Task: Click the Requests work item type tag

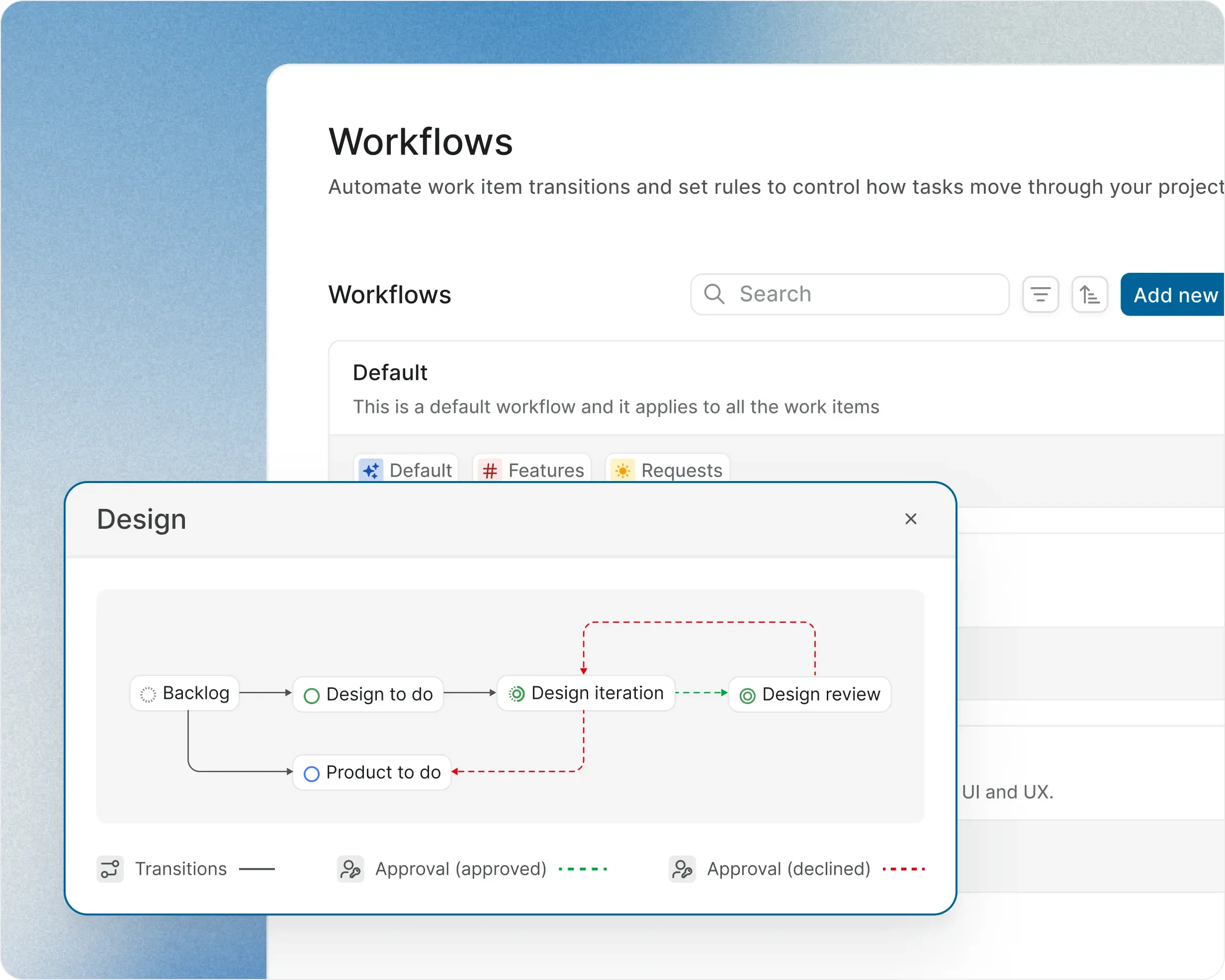Action: [x=681, y=470]
